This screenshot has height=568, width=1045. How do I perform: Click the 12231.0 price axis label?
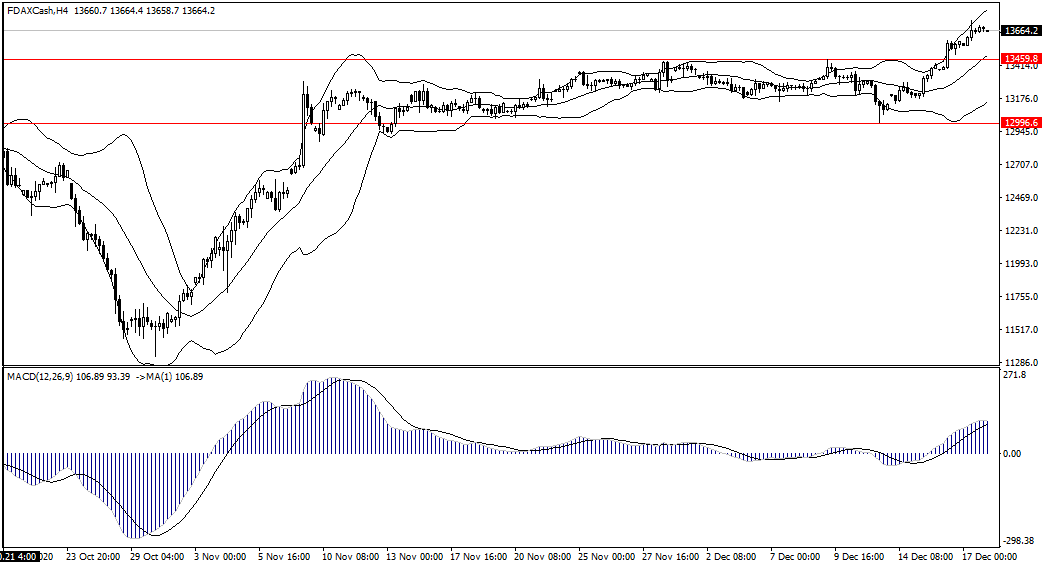click(x=1020, y=231)
